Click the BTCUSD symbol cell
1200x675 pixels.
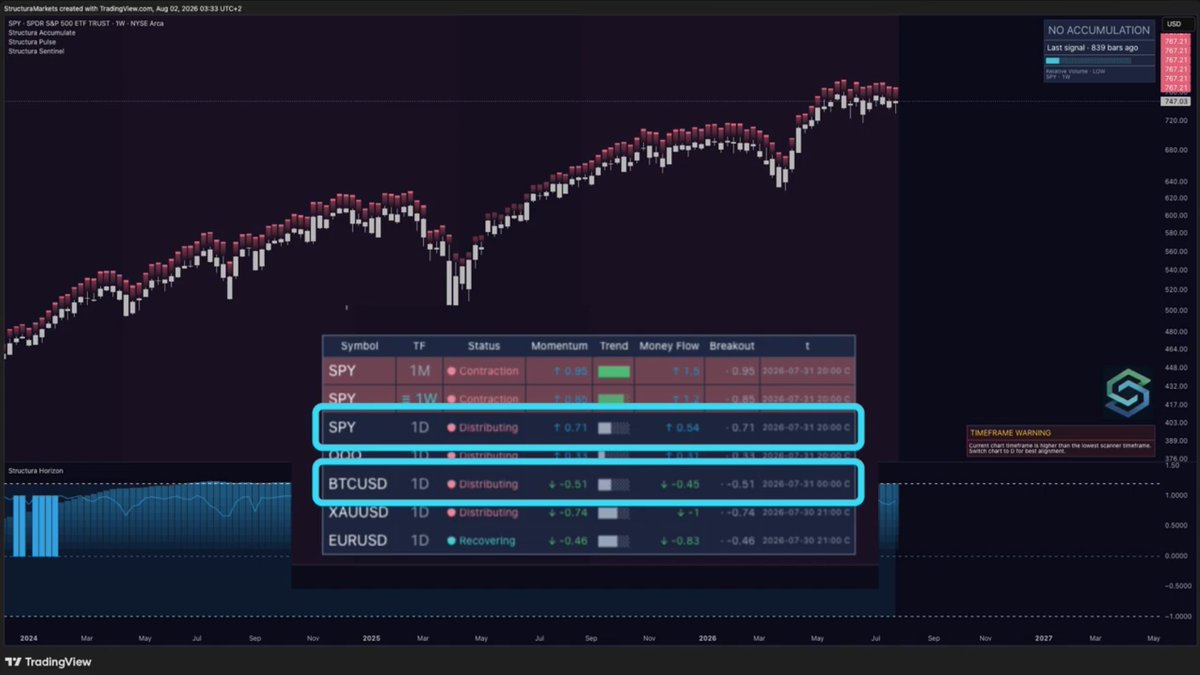click(357, 484)
